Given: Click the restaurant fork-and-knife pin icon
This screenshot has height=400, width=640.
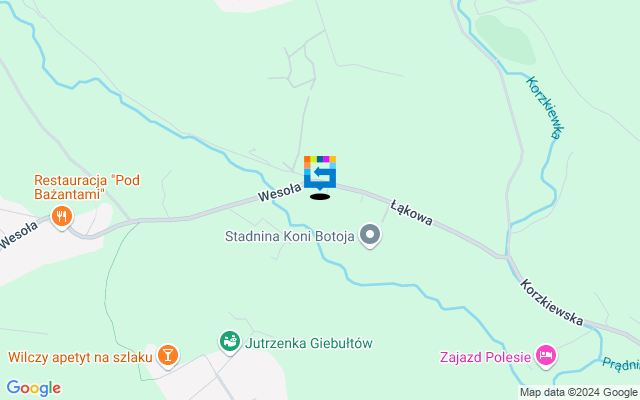Looking at the screenshot, I should pyautogui.click(x=62, y=217).
